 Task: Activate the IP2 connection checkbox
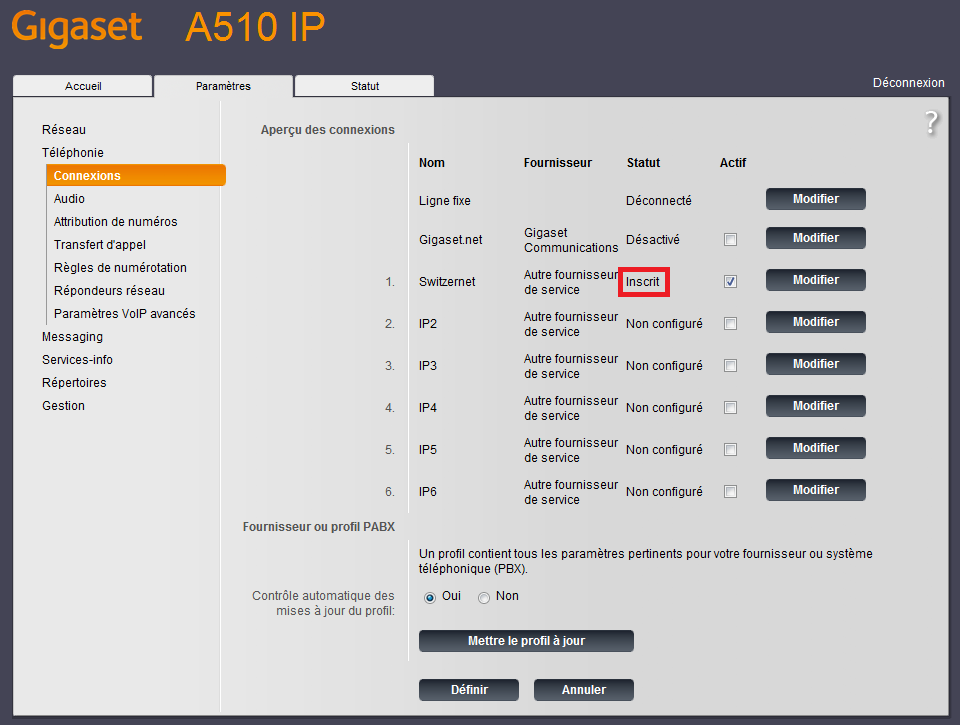[730, 324]
